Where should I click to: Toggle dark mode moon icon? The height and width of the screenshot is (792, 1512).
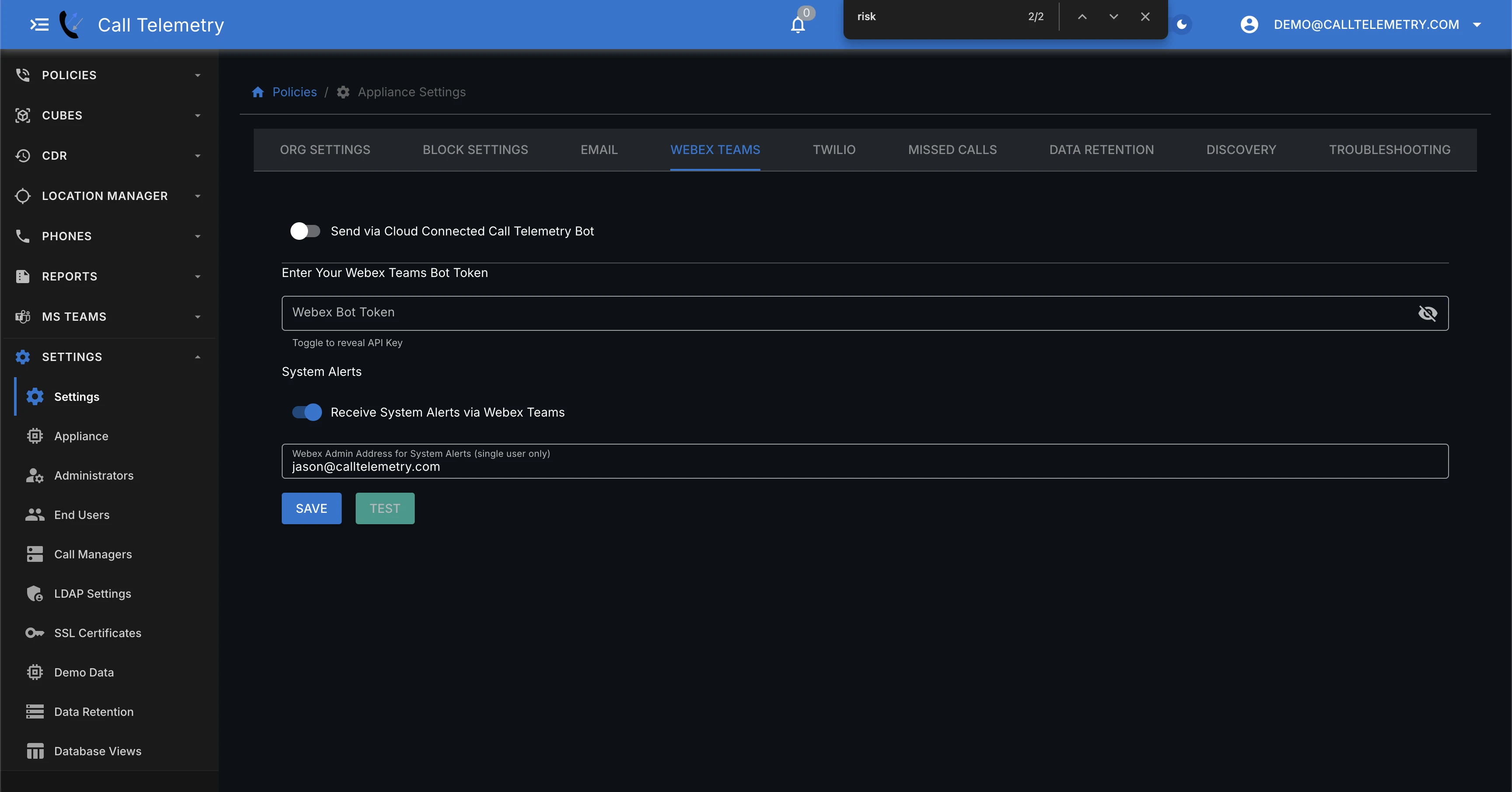coord(1182,25)
